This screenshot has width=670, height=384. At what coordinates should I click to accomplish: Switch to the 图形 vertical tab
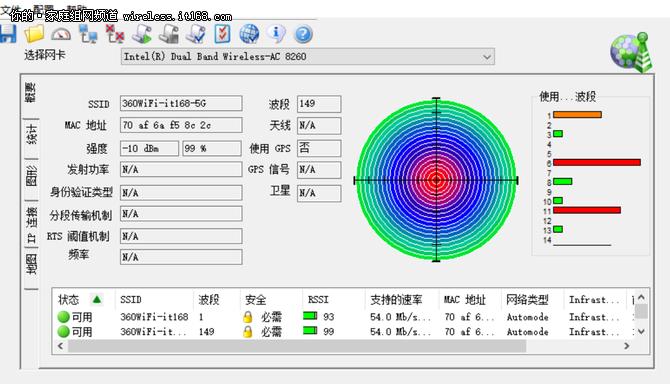click(31, 175)
